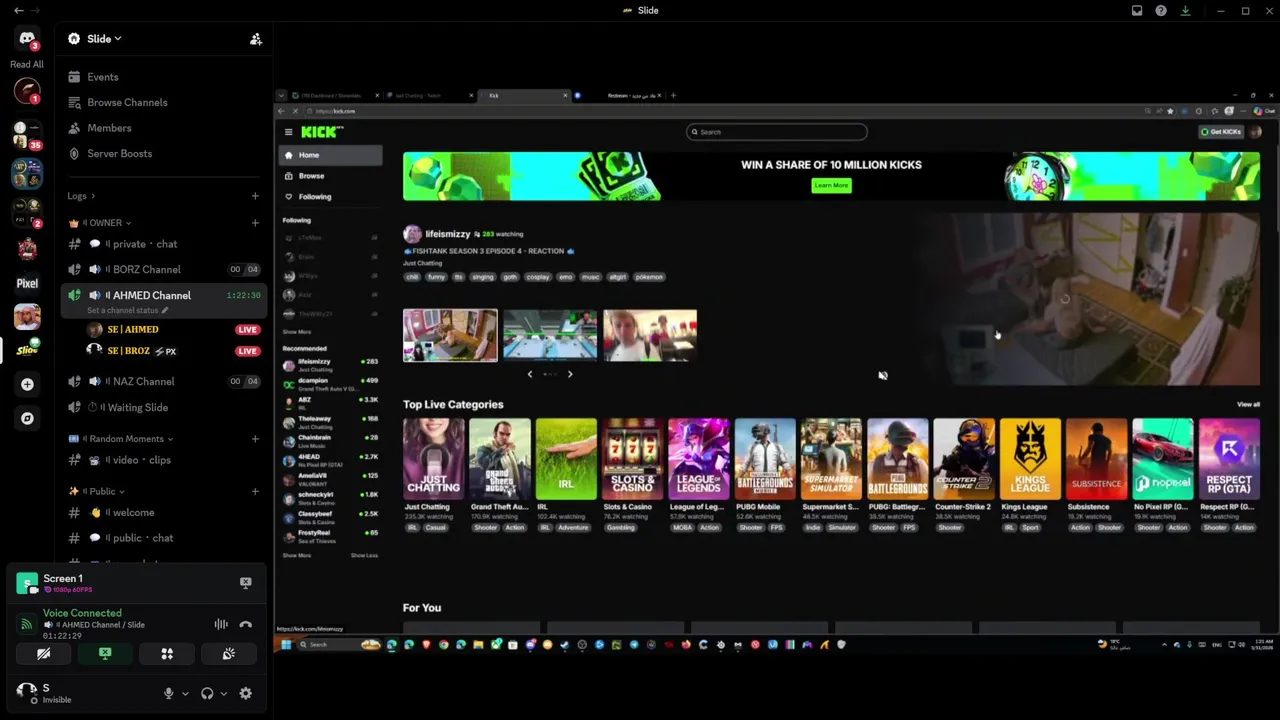The width and height of the screenshot is (1280, 720).
Task: Expand the Logs category
Action: click(x=81, y=196)
